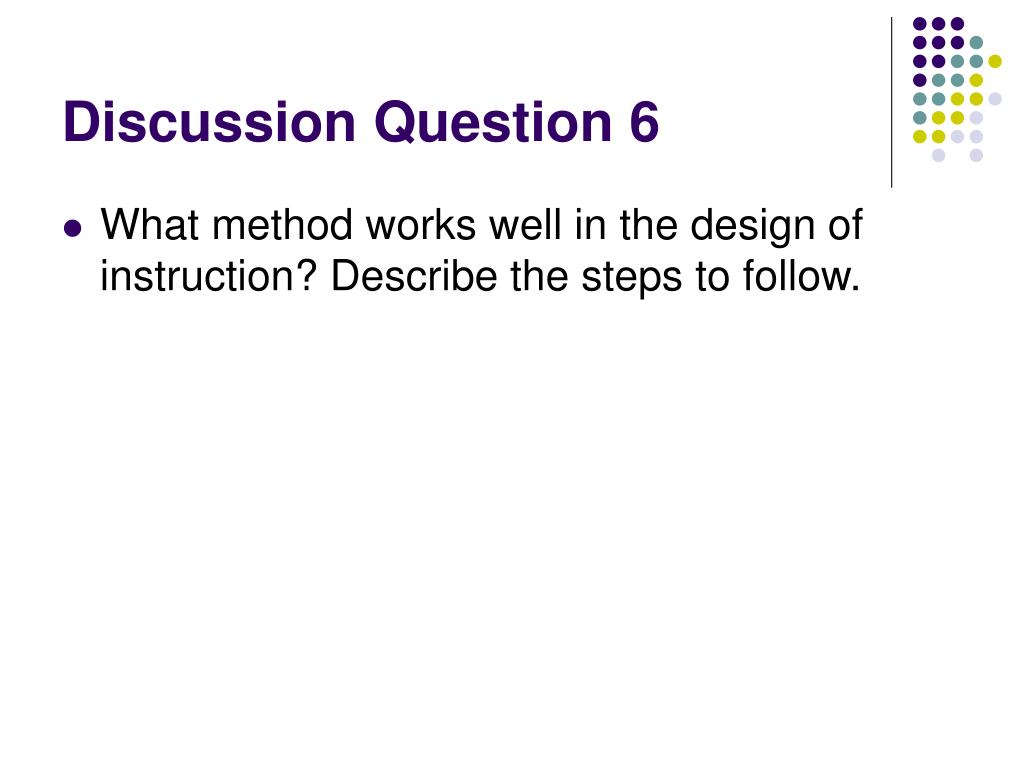Select the only teal dot in the second dot row
1024x768 pixels.
point(976,43)
